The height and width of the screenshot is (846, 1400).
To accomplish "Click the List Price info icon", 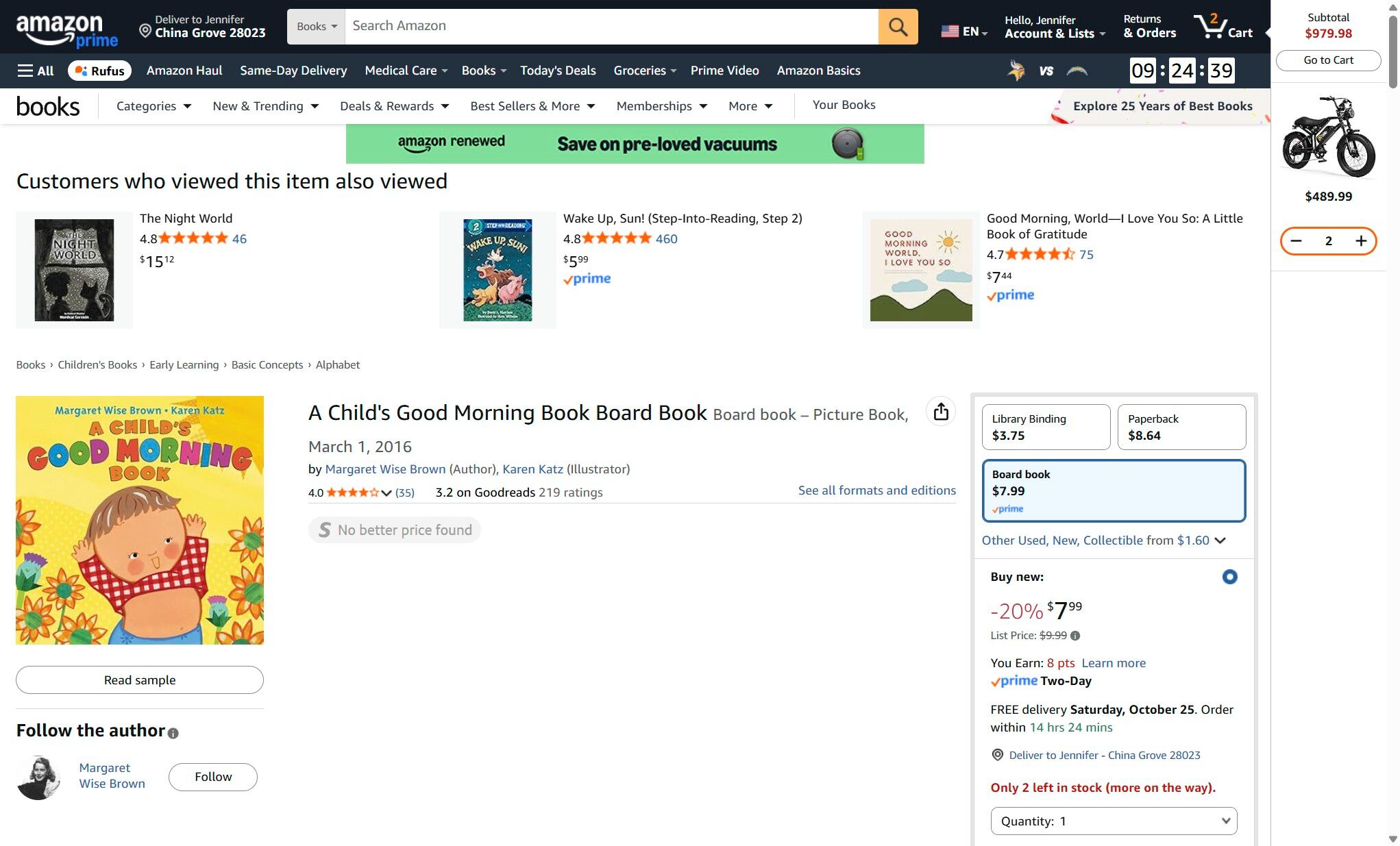I will pos(1075,636).
